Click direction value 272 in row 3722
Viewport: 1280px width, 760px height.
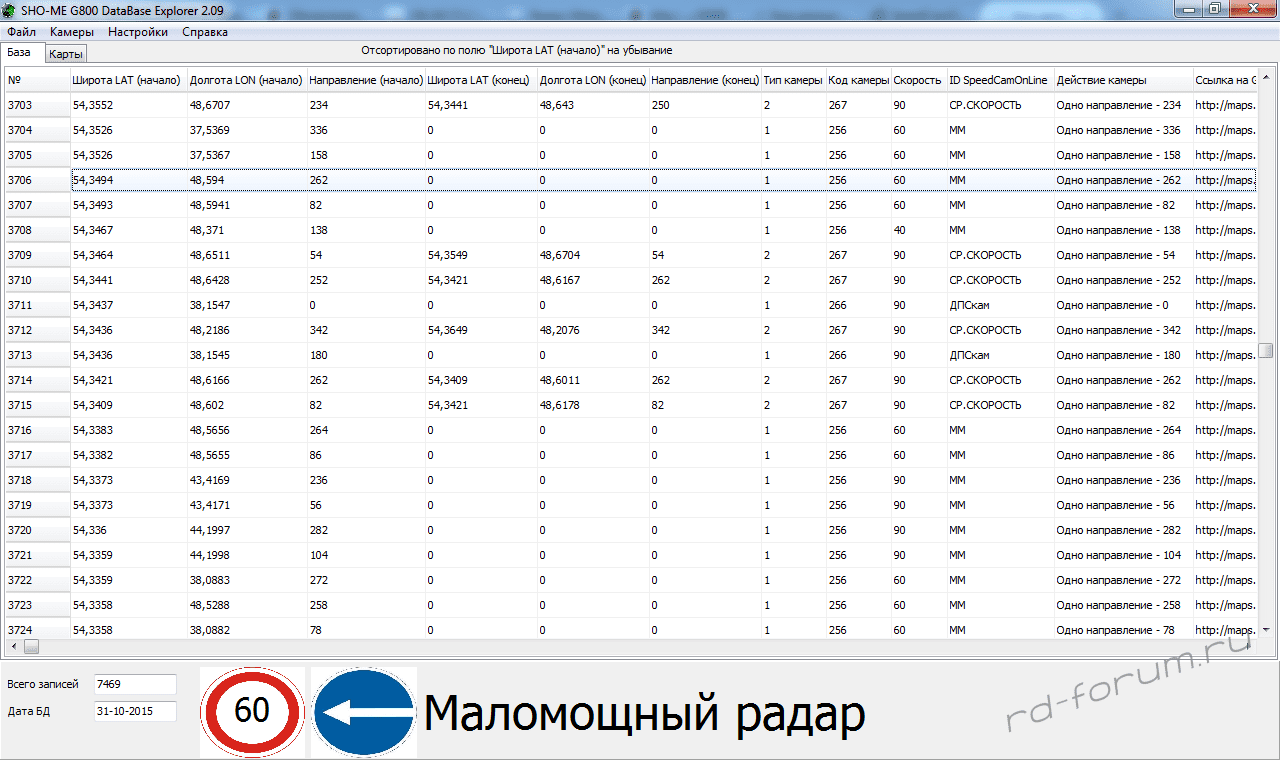point(366,580)
